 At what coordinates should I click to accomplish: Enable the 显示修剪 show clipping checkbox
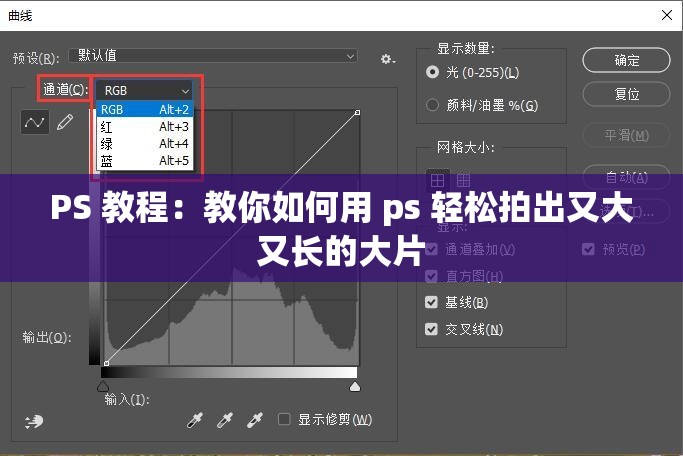pyautogui.click(x=284, y=419)
